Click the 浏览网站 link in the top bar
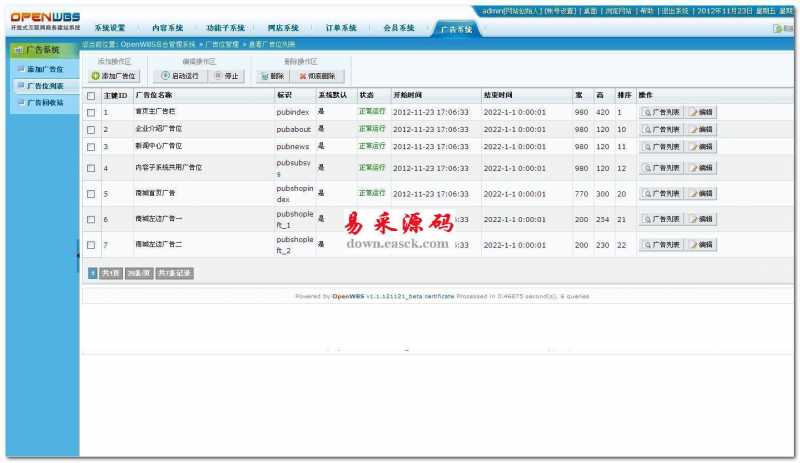The height and width of the screenshot is (463, 800). [618, 11]
